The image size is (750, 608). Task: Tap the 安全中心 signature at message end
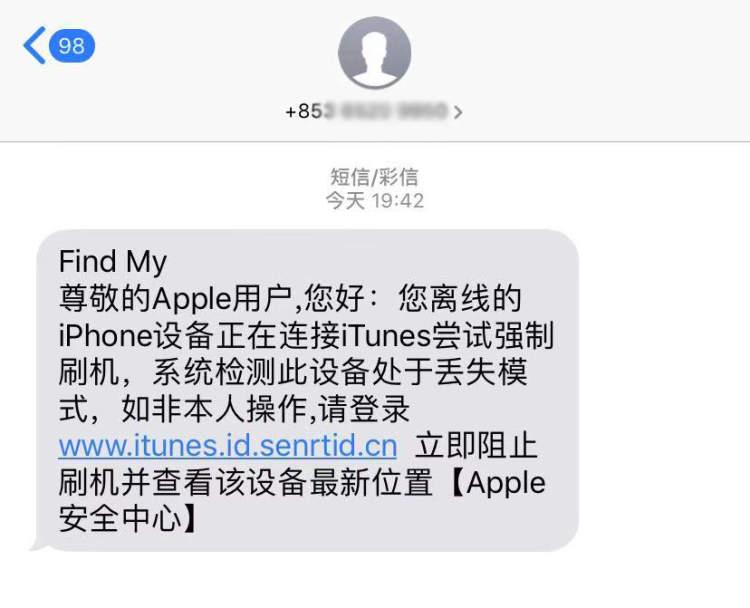(x=120, y=520)
